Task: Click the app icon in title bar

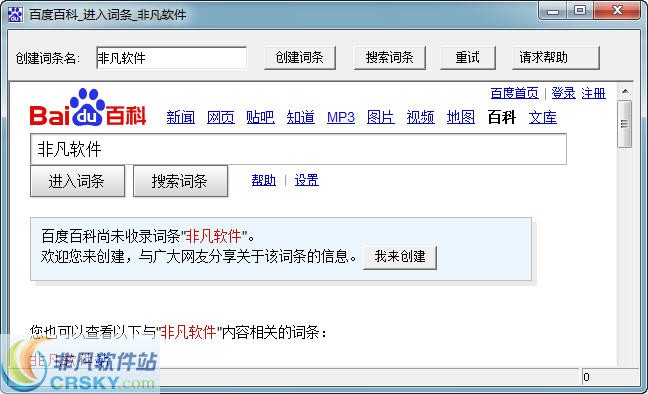Action: [x=15, y=14]
